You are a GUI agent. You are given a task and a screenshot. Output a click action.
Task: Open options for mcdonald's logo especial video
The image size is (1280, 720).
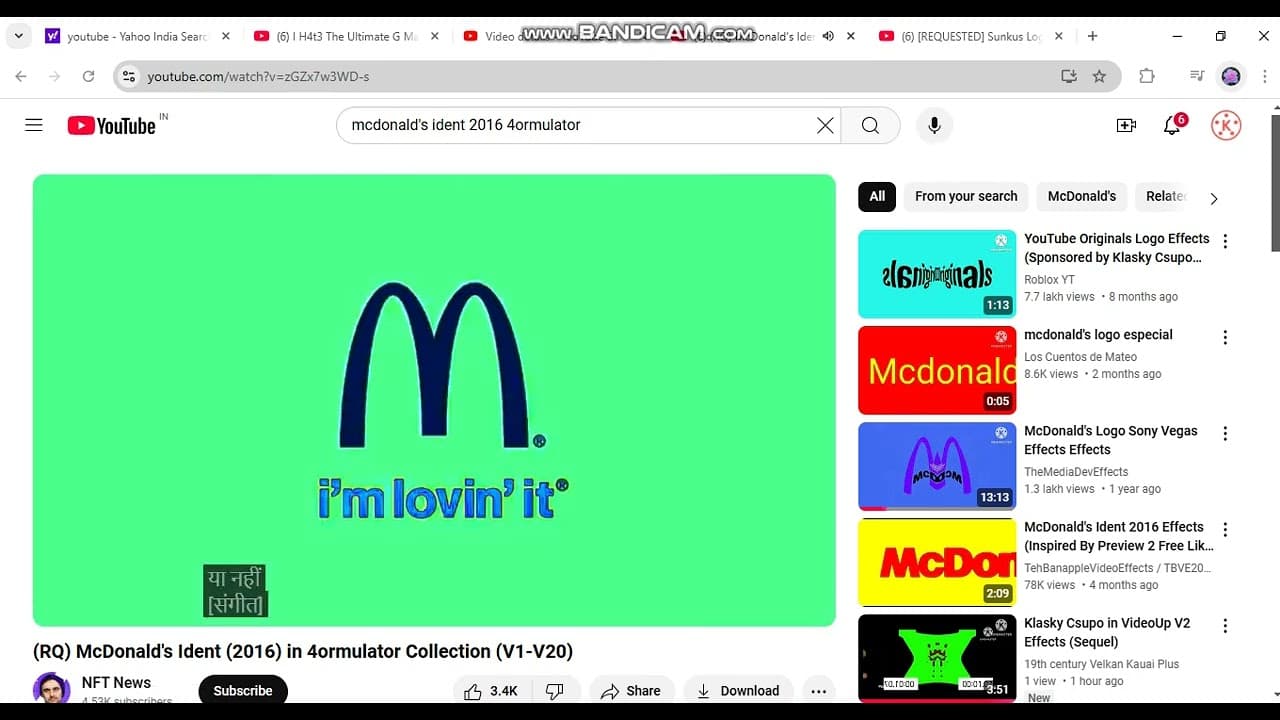[x=1225, y=337]
